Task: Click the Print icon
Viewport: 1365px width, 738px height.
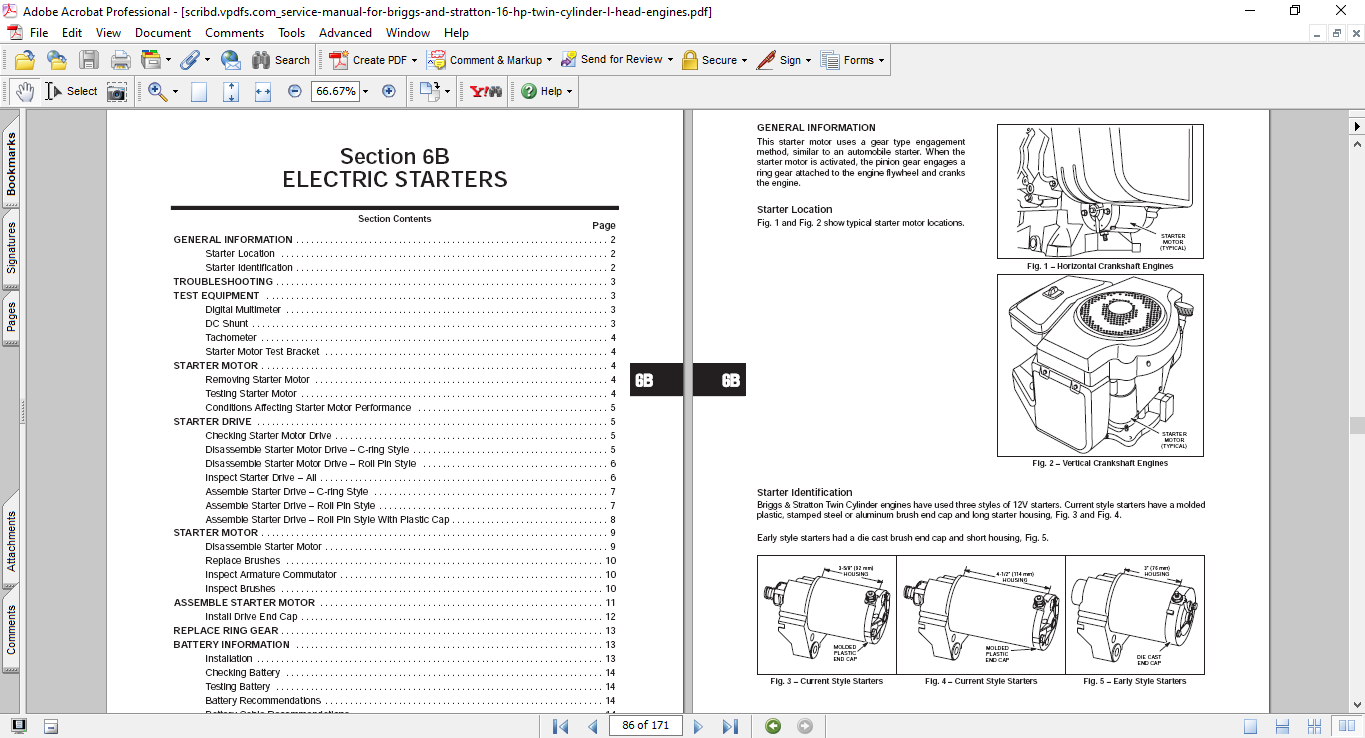Action: (120, 60)
